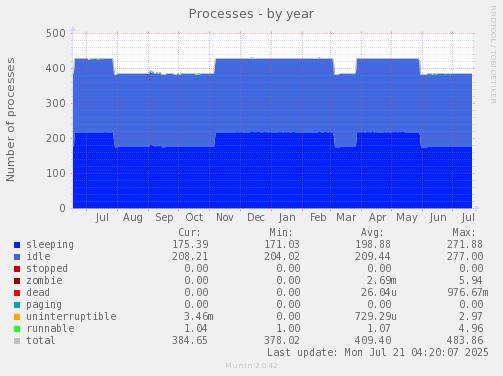Click the 'Feb' x-axis month label
Image resolution: width=503 pixels, height=376 pixels.
point(318,218)
